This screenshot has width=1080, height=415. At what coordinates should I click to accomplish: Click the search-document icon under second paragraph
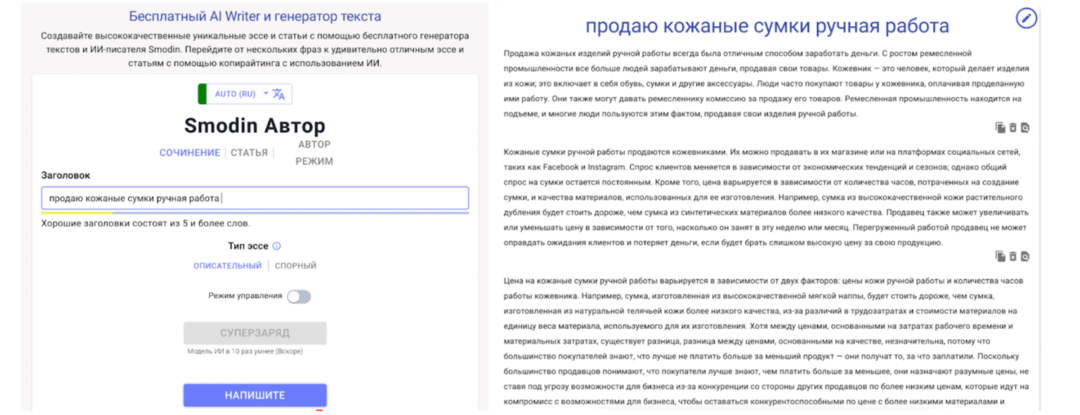click(1025, 256)
